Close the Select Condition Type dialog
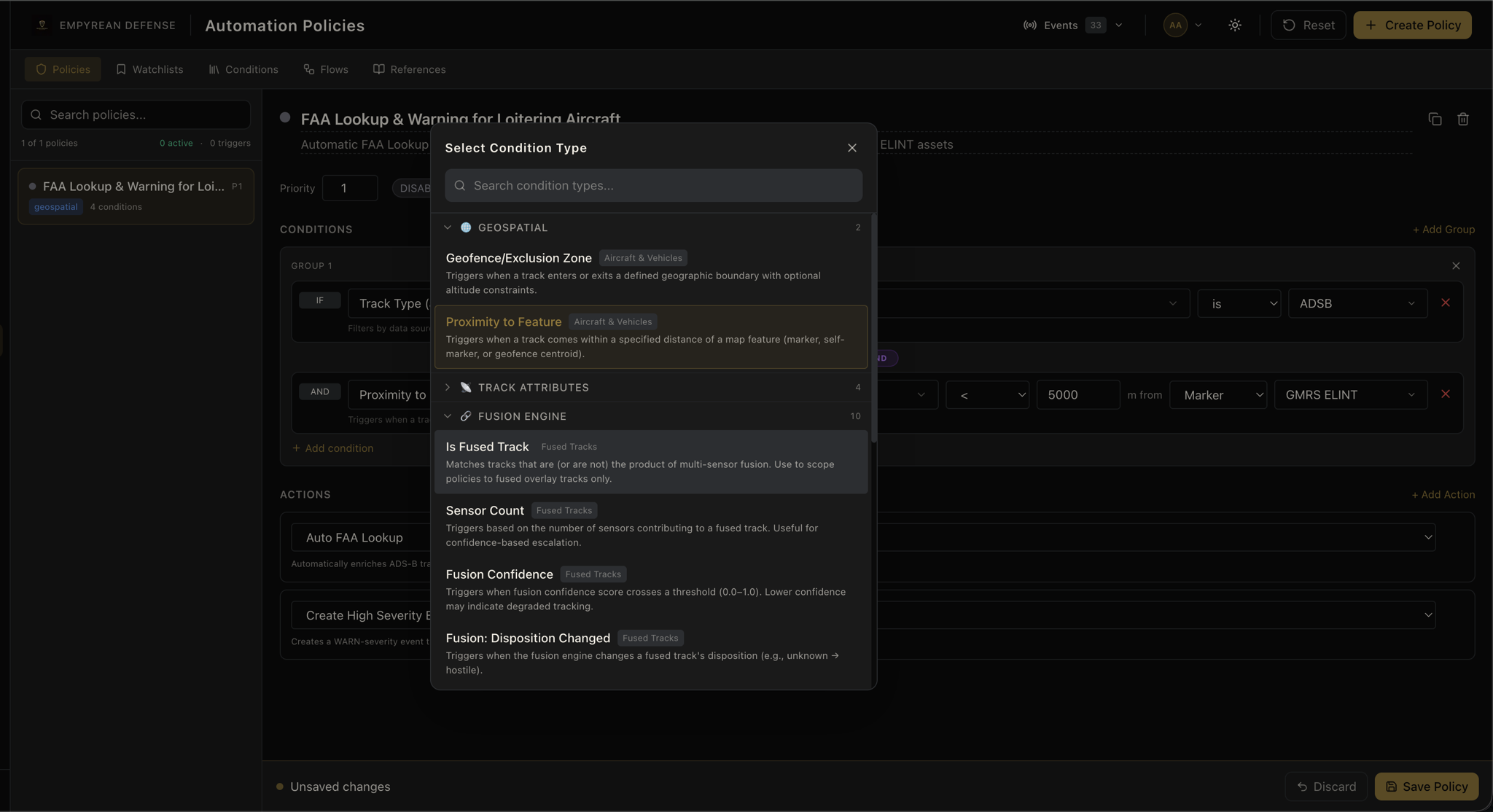 click(851, 148)
